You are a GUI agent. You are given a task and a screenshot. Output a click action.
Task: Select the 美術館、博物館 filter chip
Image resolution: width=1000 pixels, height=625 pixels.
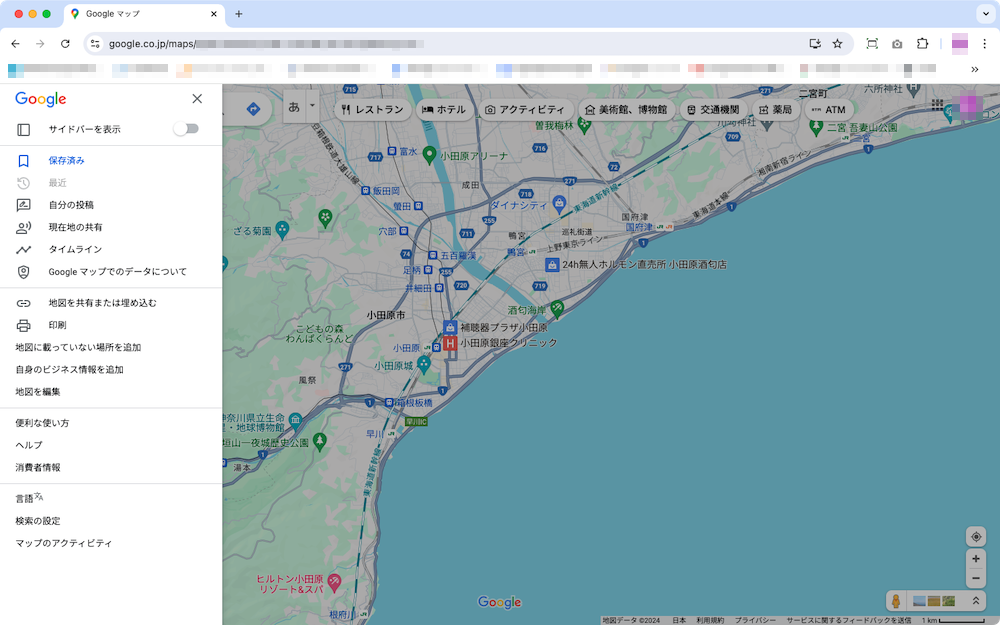[x=626, y=110]
